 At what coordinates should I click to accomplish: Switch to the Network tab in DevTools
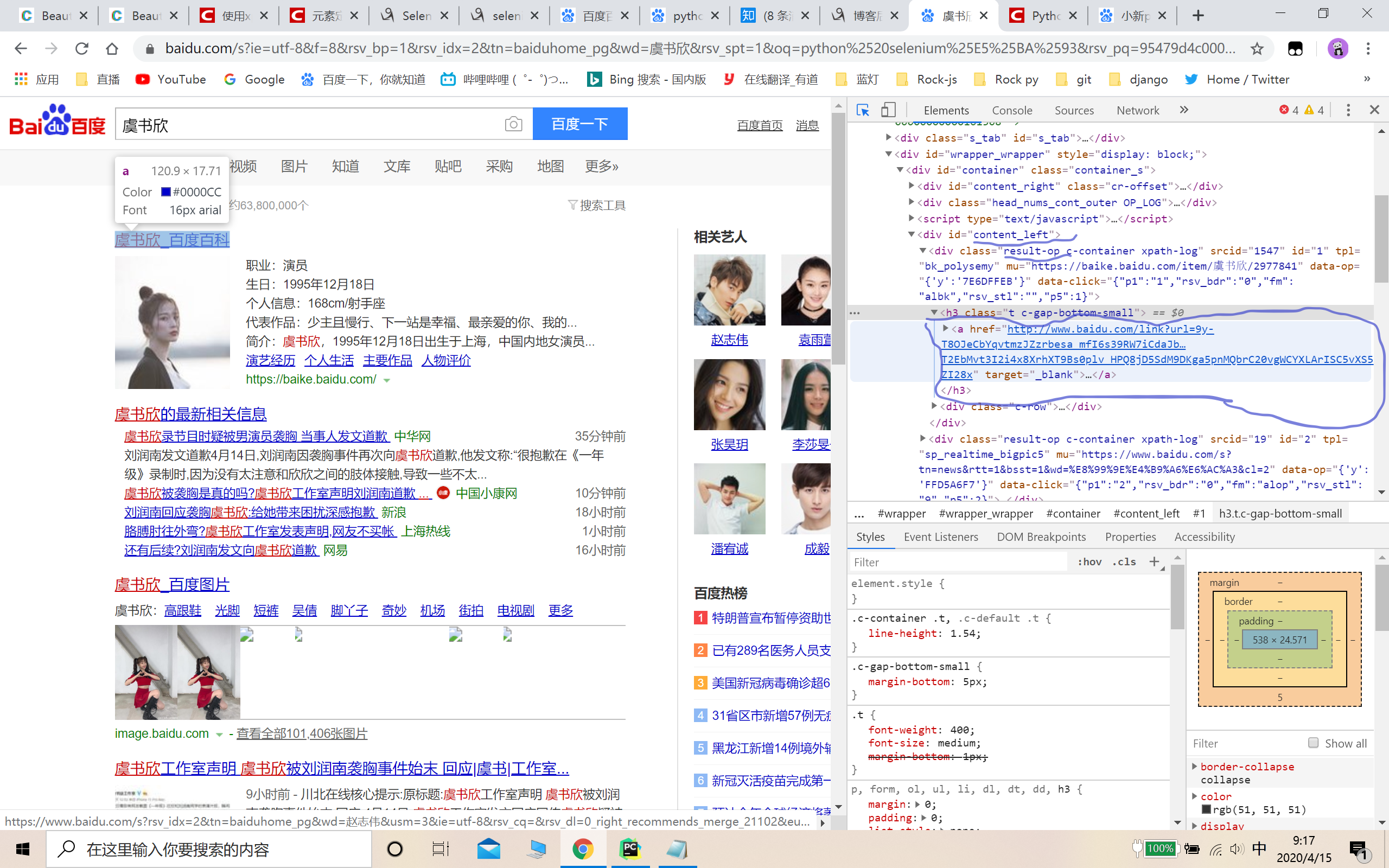point(1138,110)
